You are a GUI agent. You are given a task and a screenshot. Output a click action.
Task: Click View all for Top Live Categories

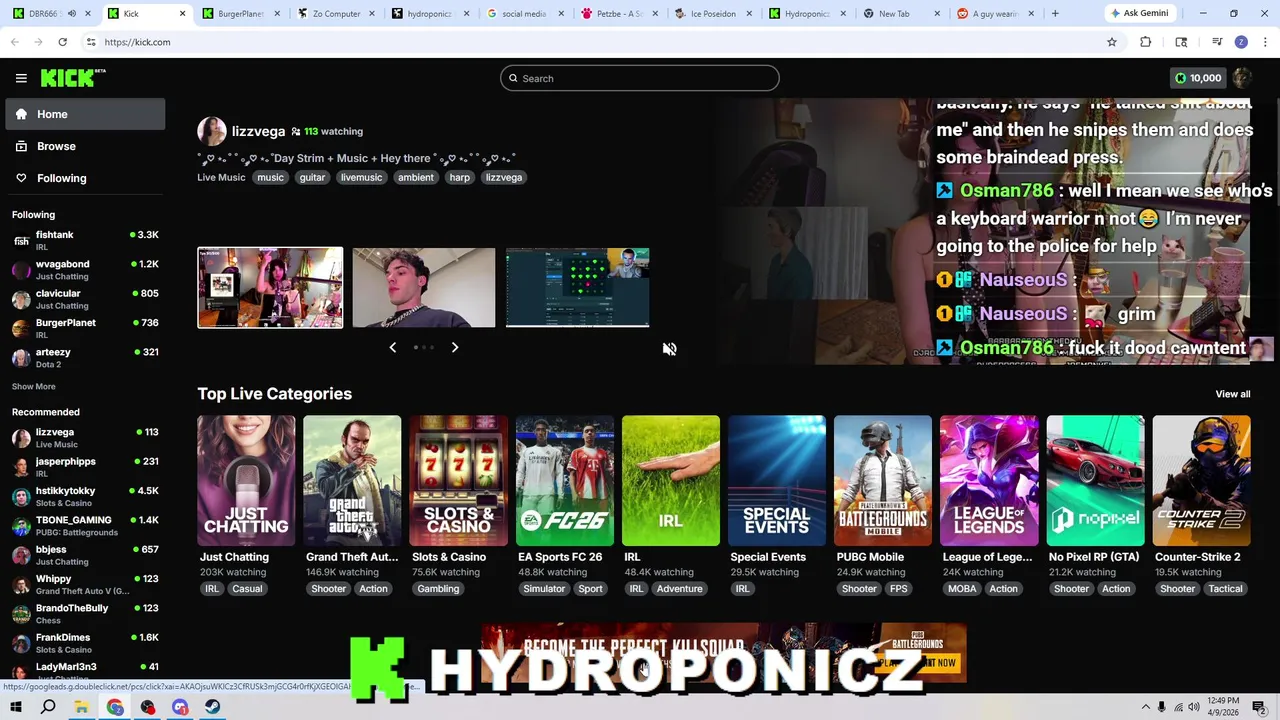(x=1232, y=394)
